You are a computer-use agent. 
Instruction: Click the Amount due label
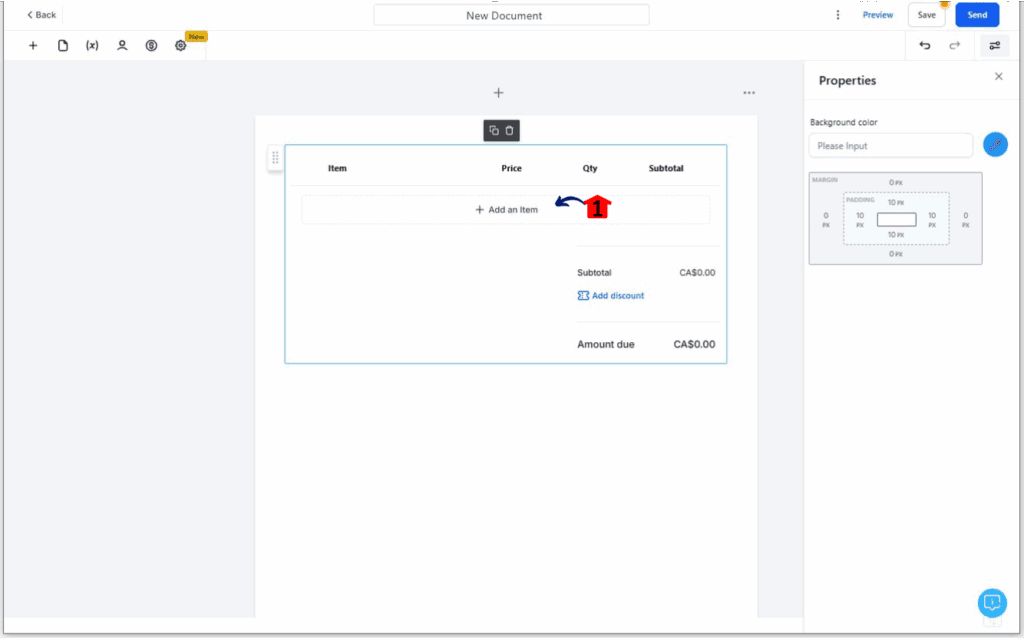coord(605,344)
